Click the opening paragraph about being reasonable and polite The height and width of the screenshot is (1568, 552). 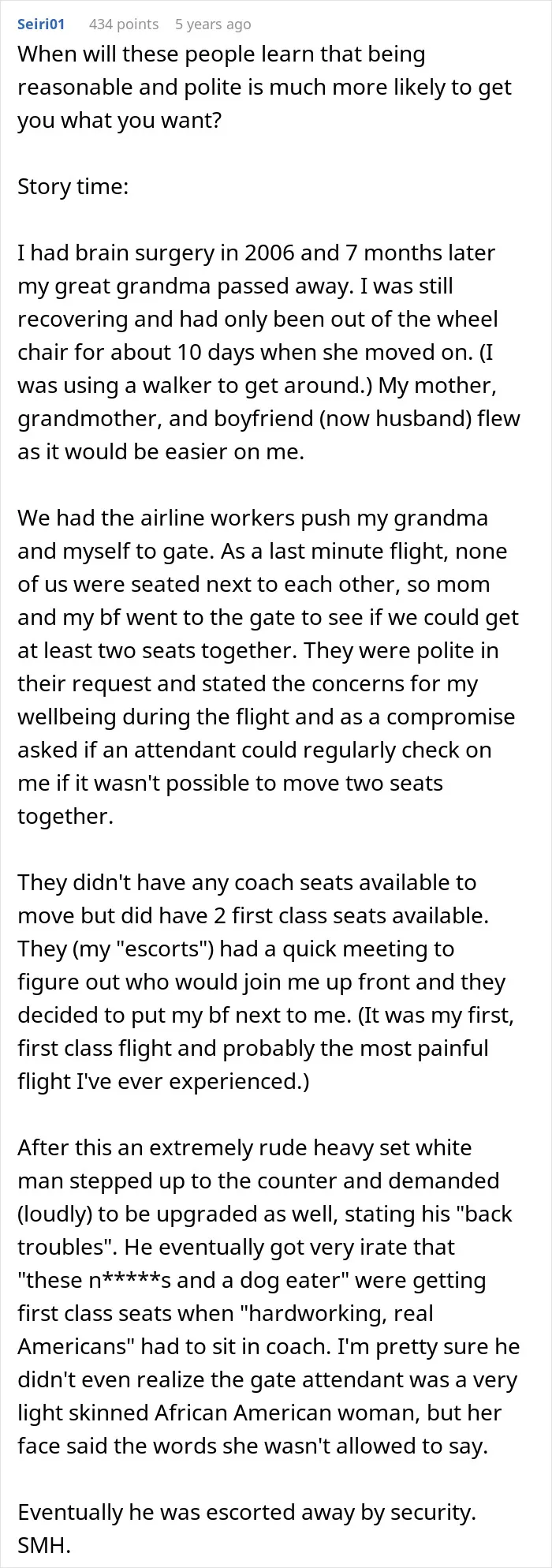pyautogui.click(x=265, y=88)
